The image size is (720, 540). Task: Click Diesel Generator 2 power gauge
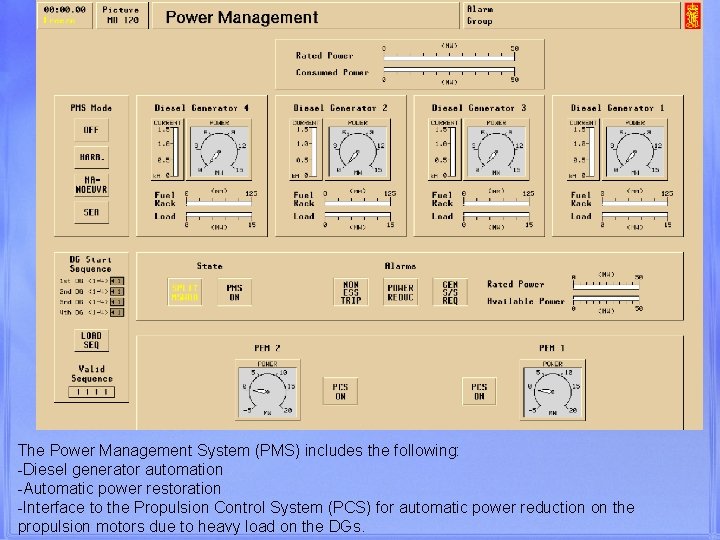click(x=358, y=149)
